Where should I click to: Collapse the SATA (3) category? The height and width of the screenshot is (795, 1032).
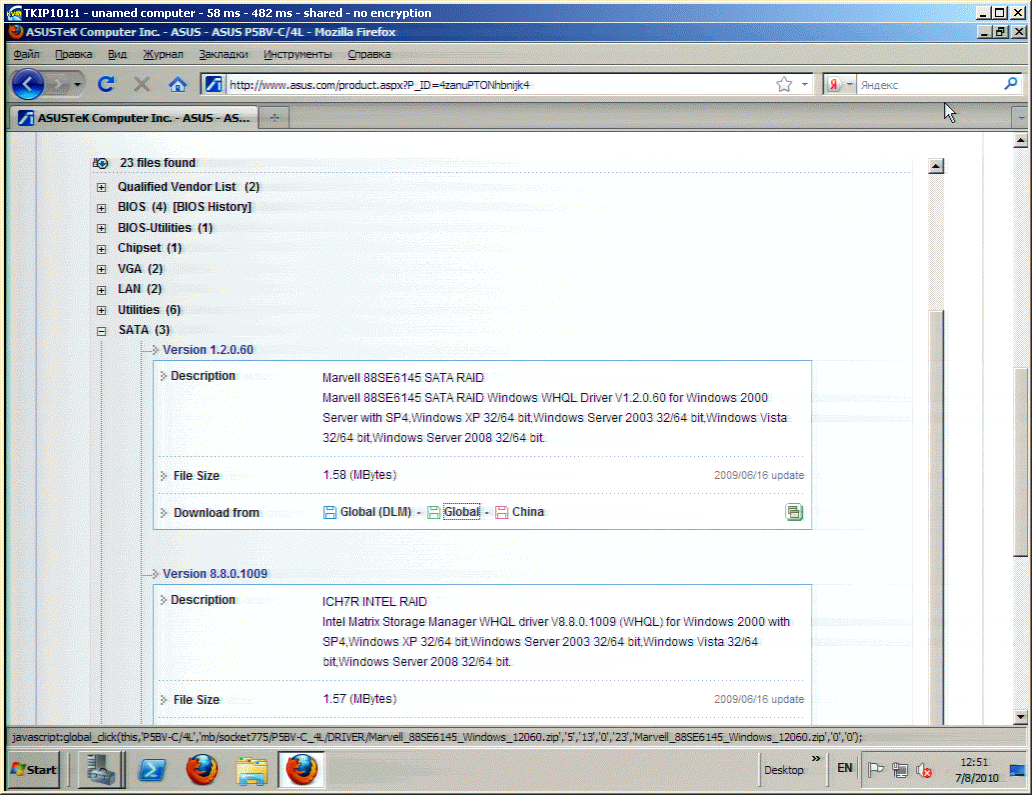point(101,331)
